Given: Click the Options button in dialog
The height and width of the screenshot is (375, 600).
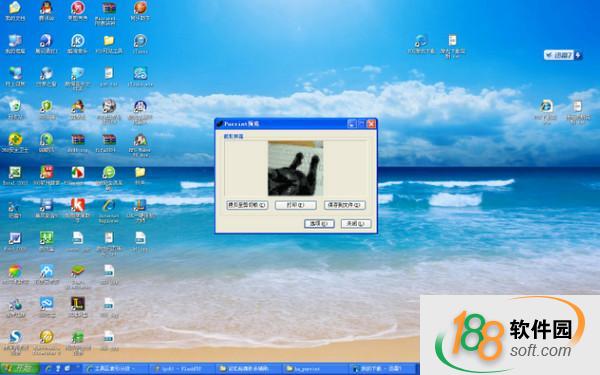Looking at the screenshot, I should click(x=319, y=223).
